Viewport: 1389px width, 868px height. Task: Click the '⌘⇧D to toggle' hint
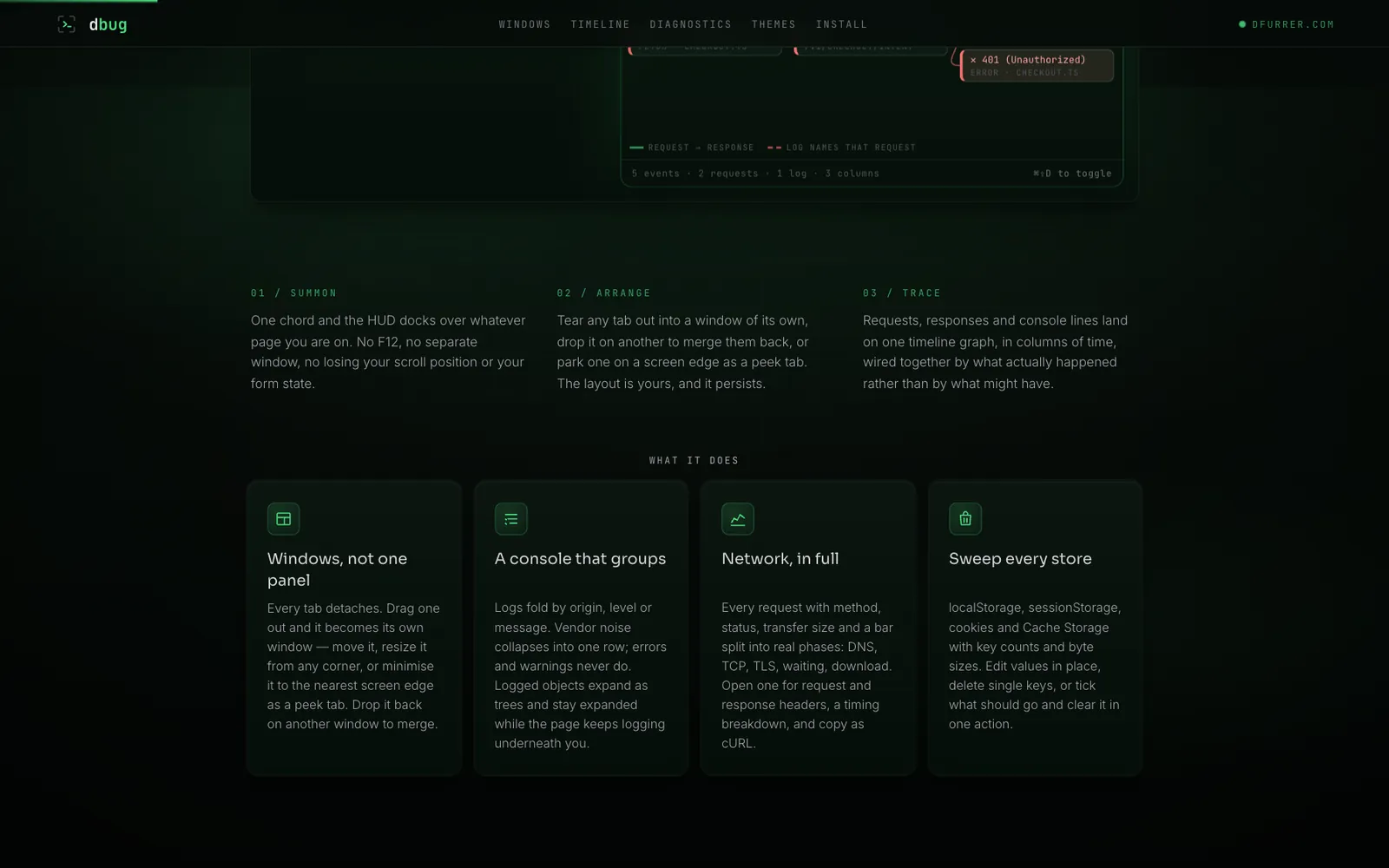click(x=1072, y=174)
